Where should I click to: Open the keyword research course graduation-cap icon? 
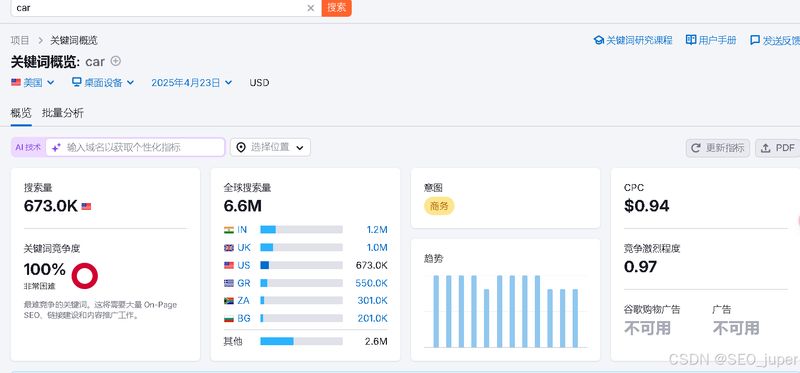tap(598, 40)
